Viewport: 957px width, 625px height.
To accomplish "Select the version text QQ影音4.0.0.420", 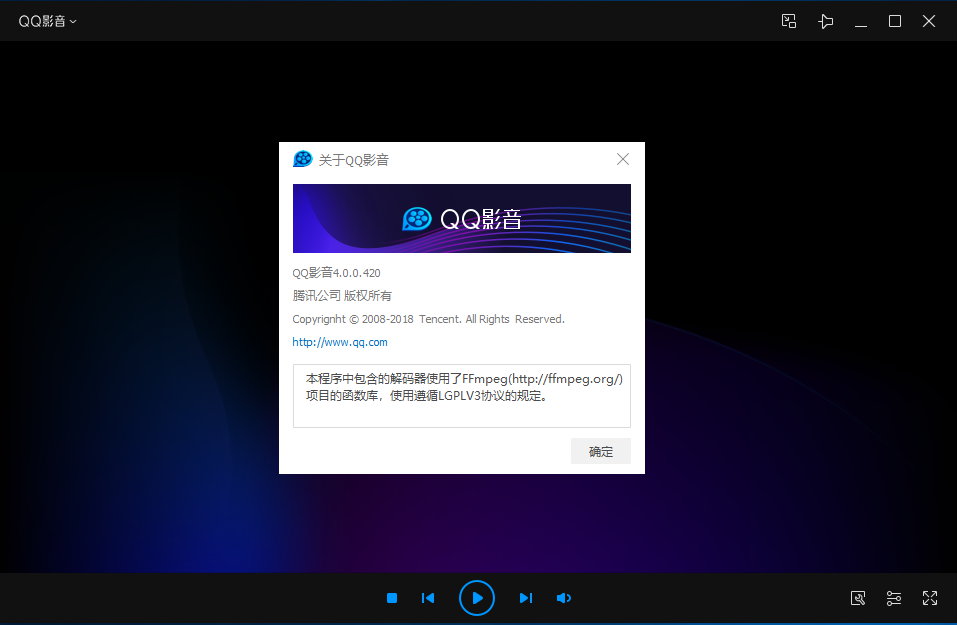I will pos(336,273).
